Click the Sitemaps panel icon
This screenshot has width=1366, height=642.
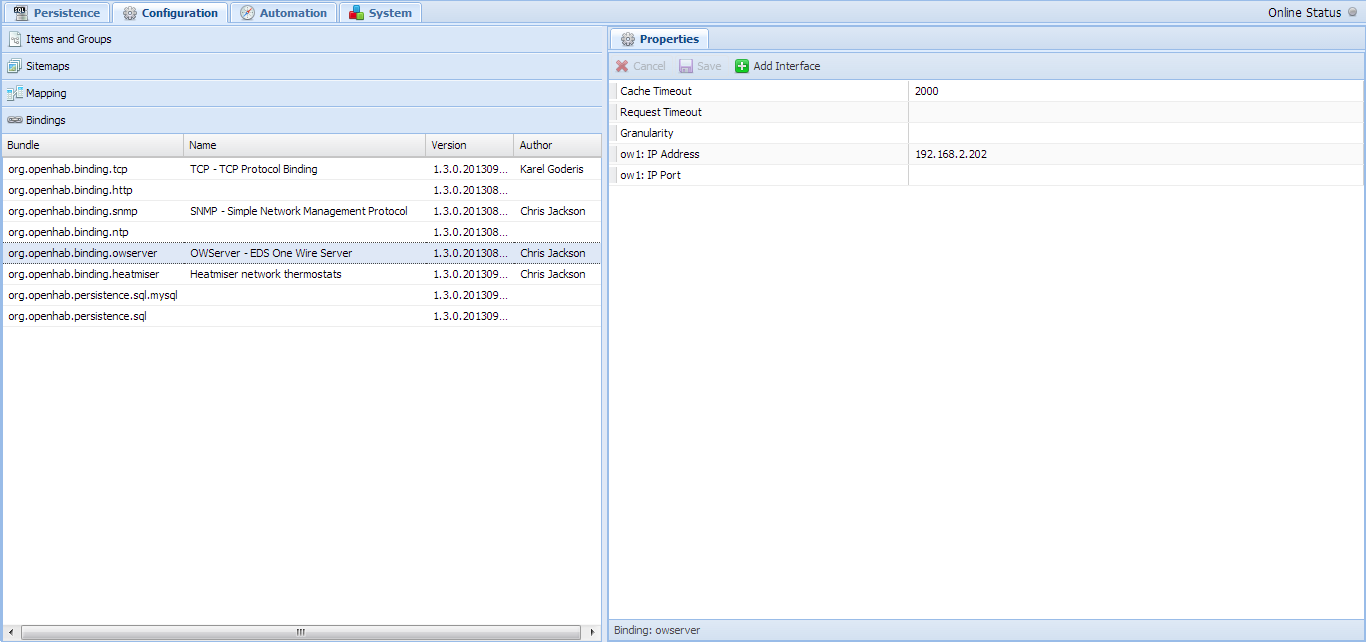15,66
